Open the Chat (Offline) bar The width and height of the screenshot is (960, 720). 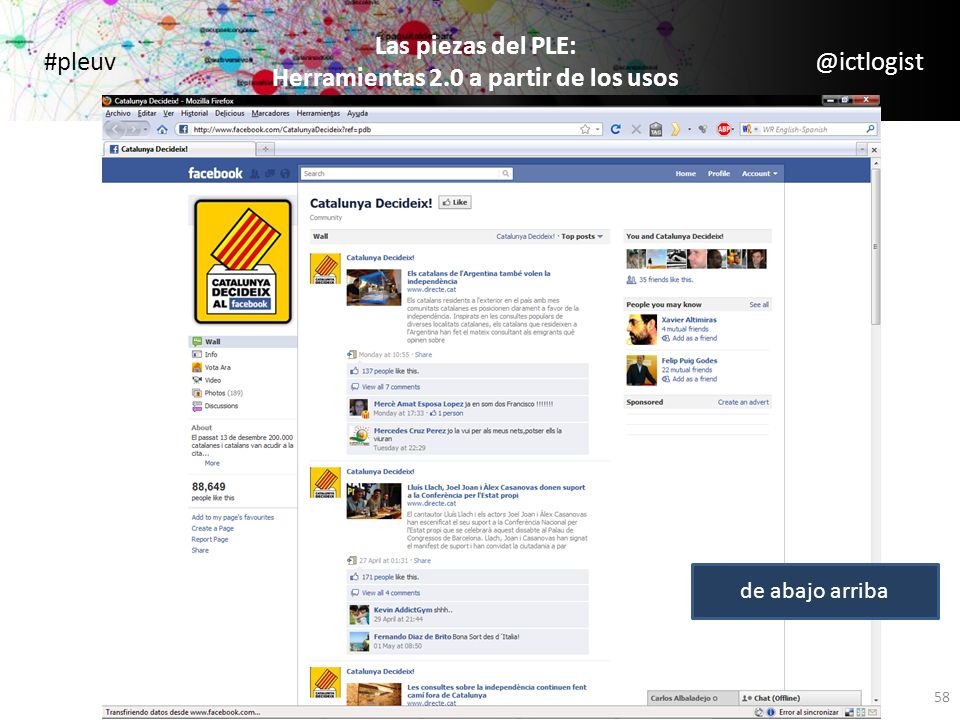800,698
